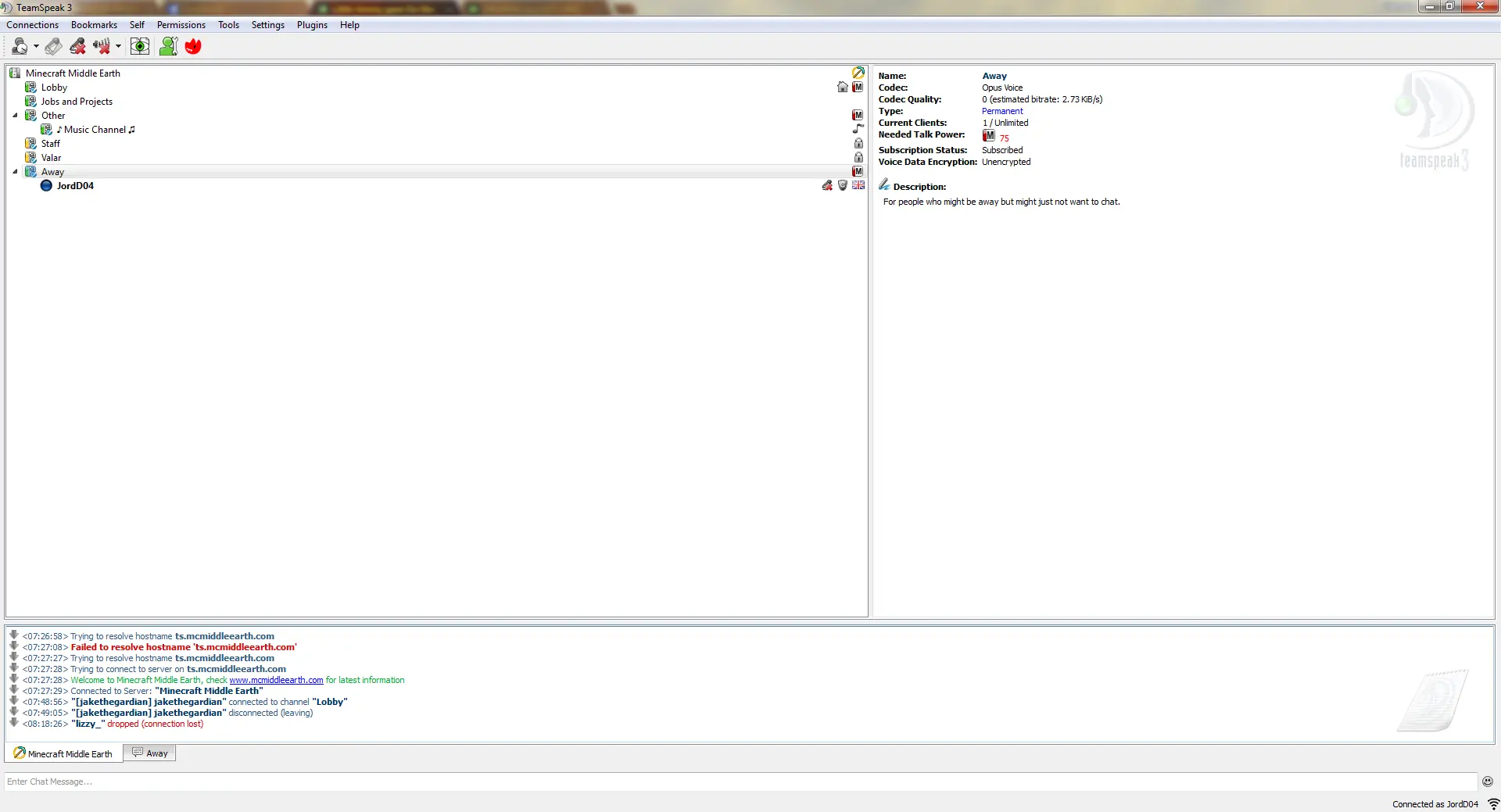Open Contacts manager icon with wrench
1501x812 pixels.
point(168,47)
